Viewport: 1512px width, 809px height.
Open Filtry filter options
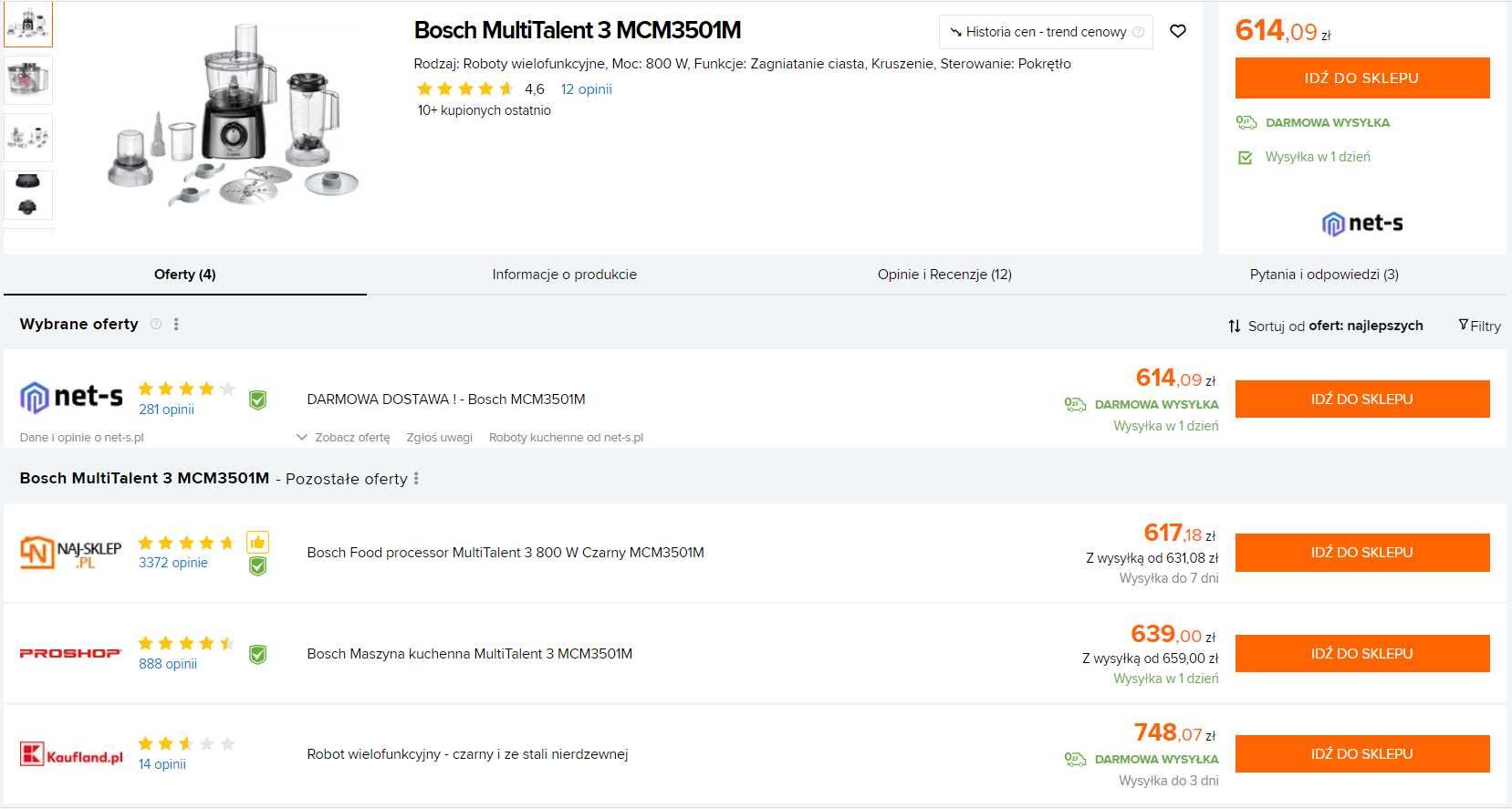click(x=1479, y=326)
